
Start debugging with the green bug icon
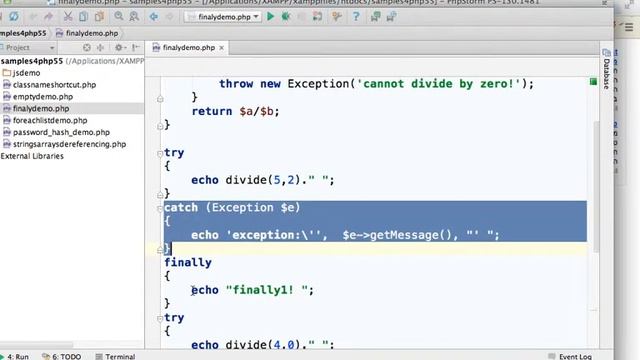(x=286, y=17)
